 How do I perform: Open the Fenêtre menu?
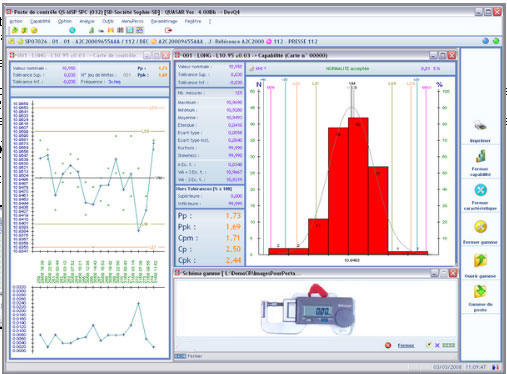pos(193,21)
